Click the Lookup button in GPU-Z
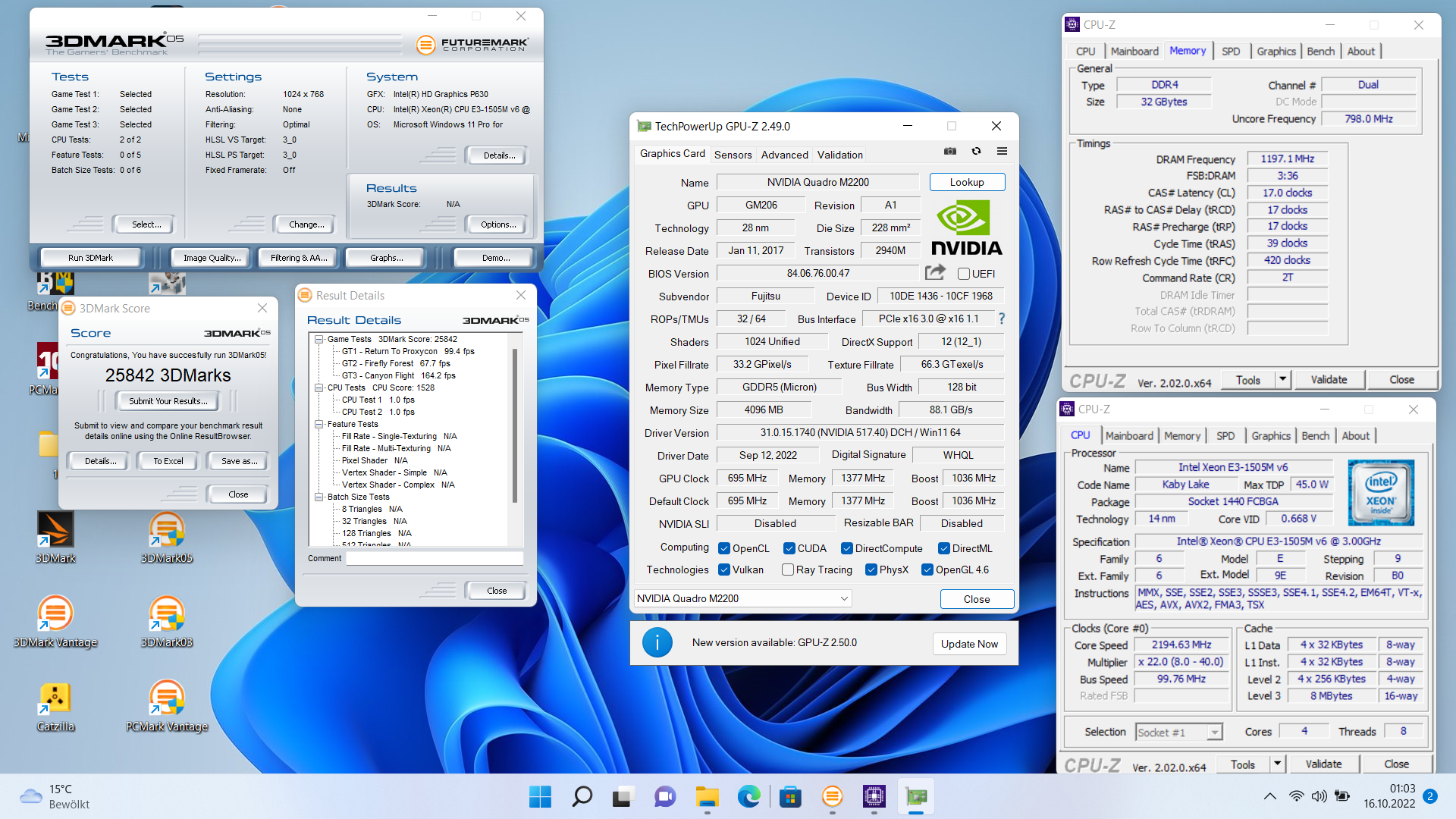The width and height of the screenshot is (1456, 819). [967, 182]
